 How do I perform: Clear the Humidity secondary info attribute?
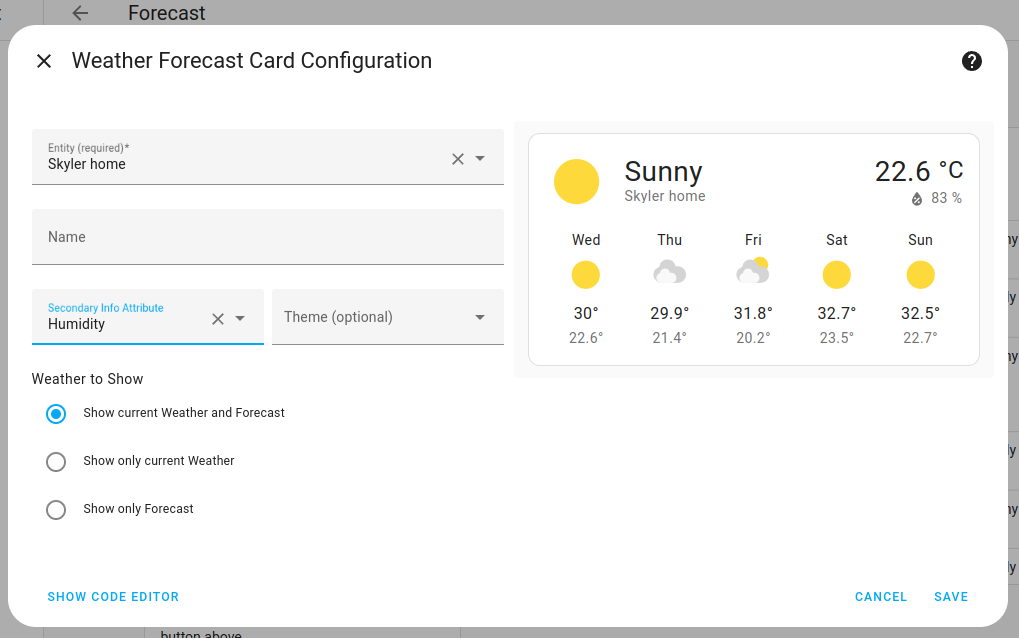click(x=217, y=317)
